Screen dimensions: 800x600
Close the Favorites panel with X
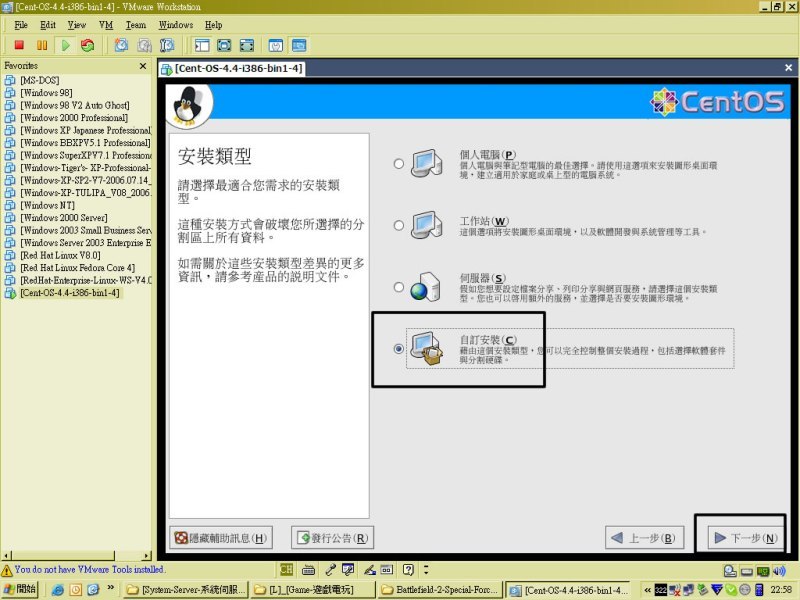[x=143, y=66]
